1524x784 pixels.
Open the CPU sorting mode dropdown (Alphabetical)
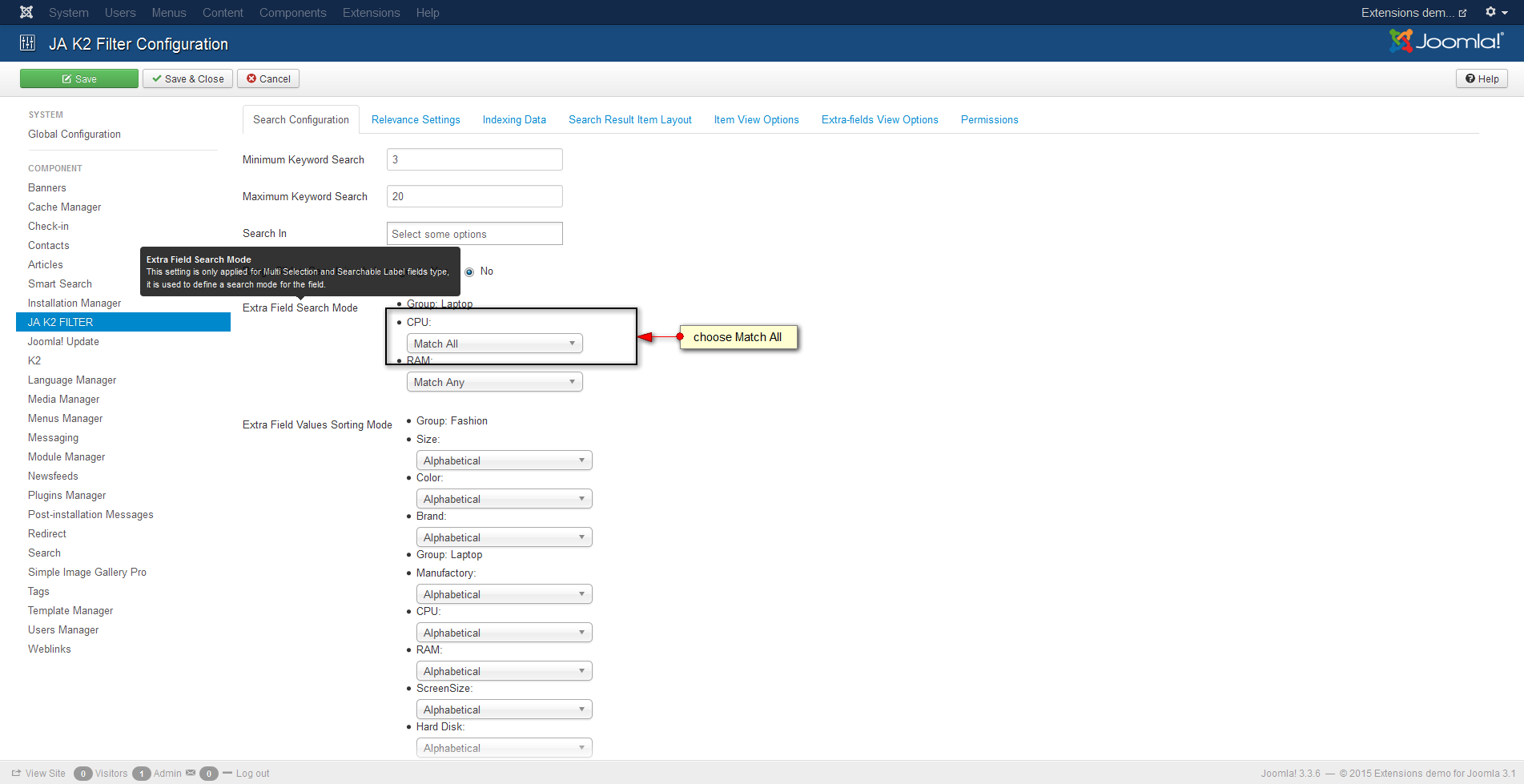click(504, 633)
